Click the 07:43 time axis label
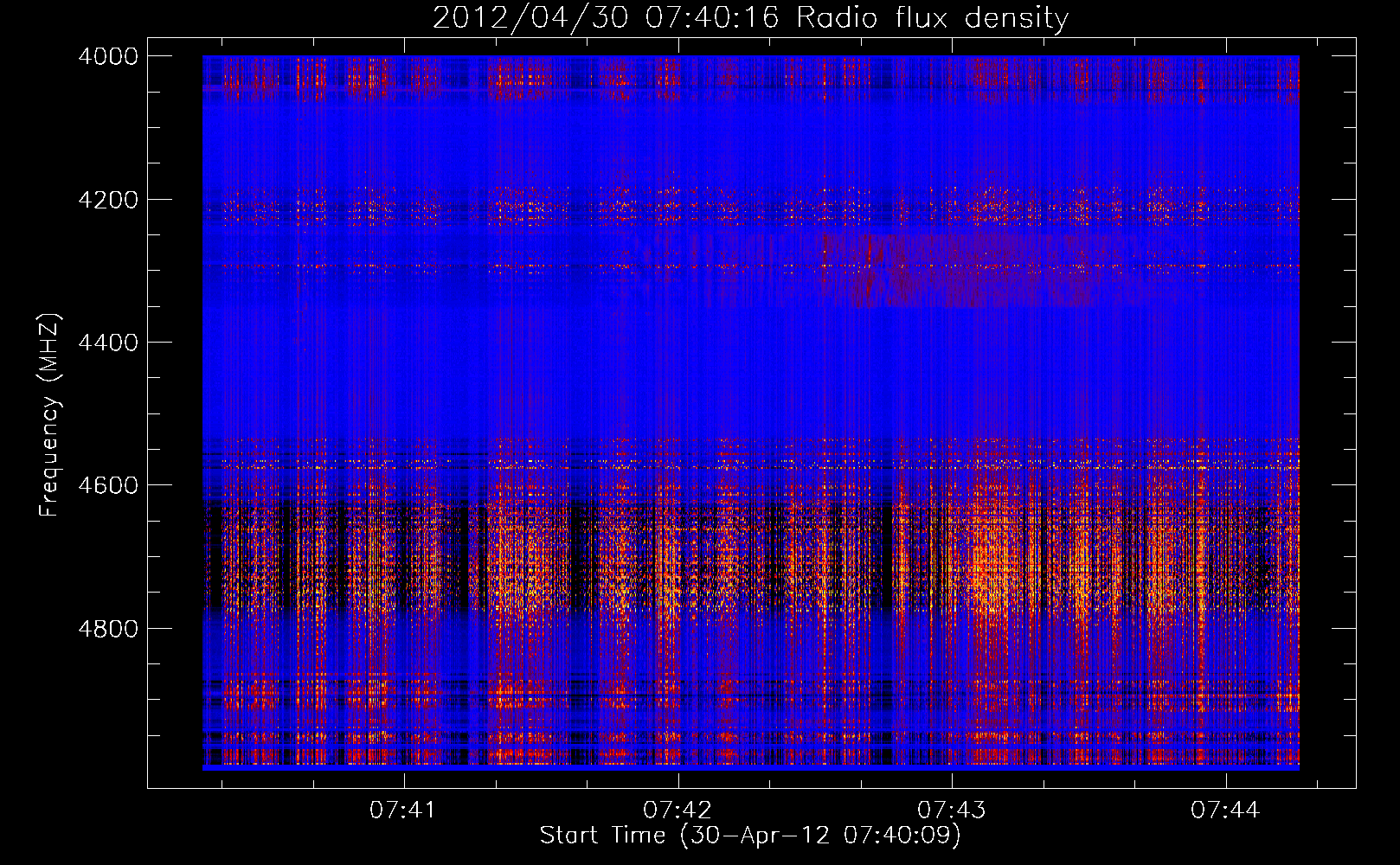 click(x=951, y=810)
